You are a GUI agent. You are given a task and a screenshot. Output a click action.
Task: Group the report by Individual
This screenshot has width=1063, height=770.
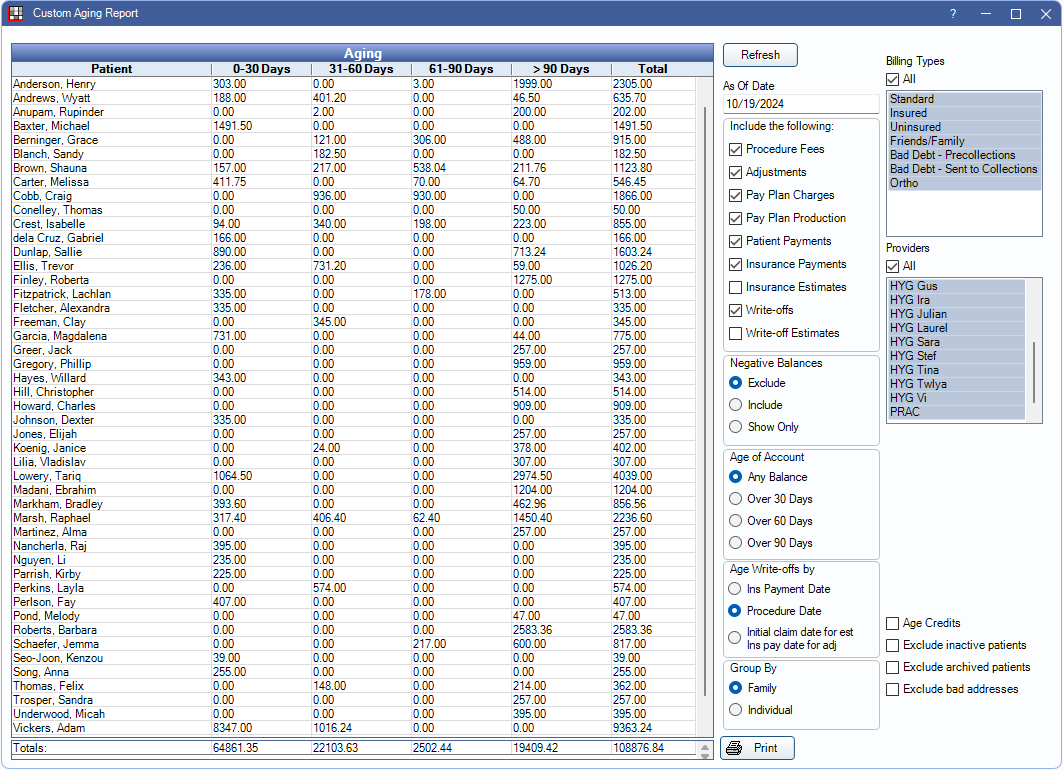736,710
